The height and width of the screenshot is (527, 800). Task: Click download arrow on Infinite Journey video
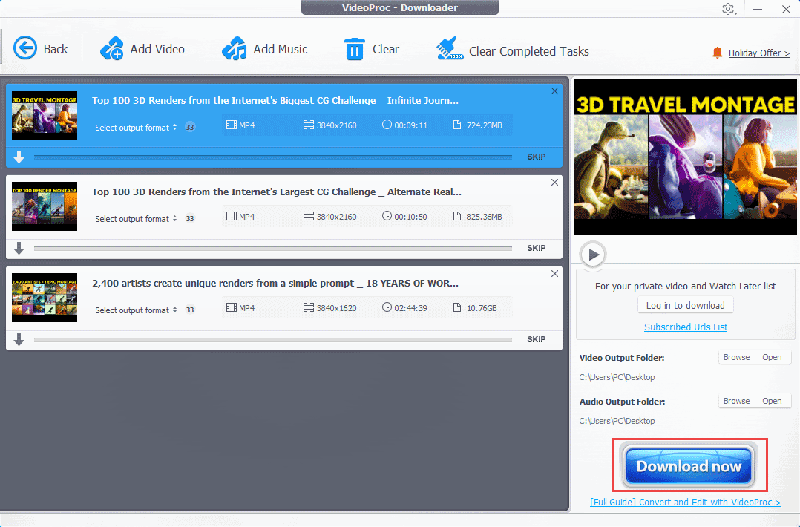coord(19,157)
